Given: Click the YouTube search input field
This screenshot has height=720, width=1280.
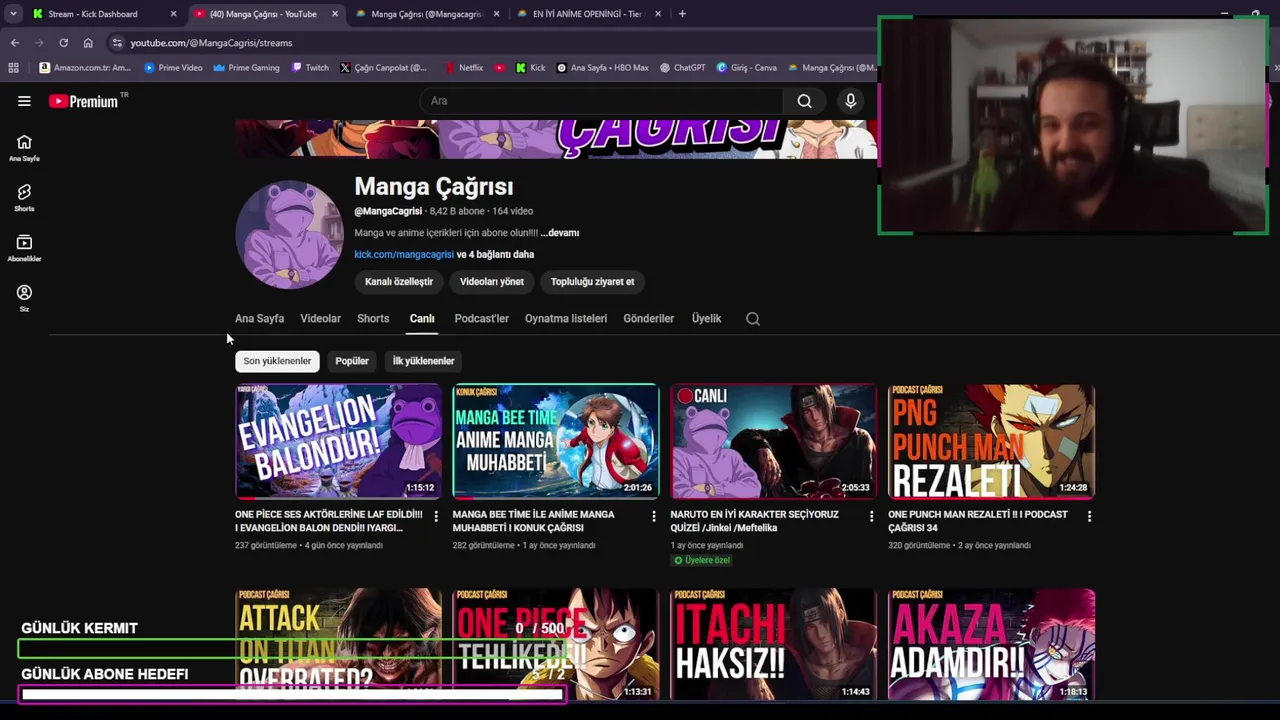Looking at the screenshot, I should click(x=603, y=101).
